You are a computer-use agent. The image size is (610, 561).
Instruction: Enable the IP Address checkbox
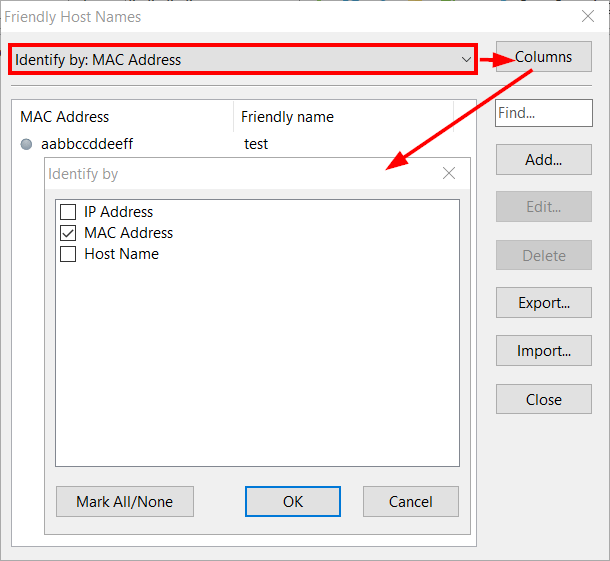pyautogui.click(x=68, y=212)
